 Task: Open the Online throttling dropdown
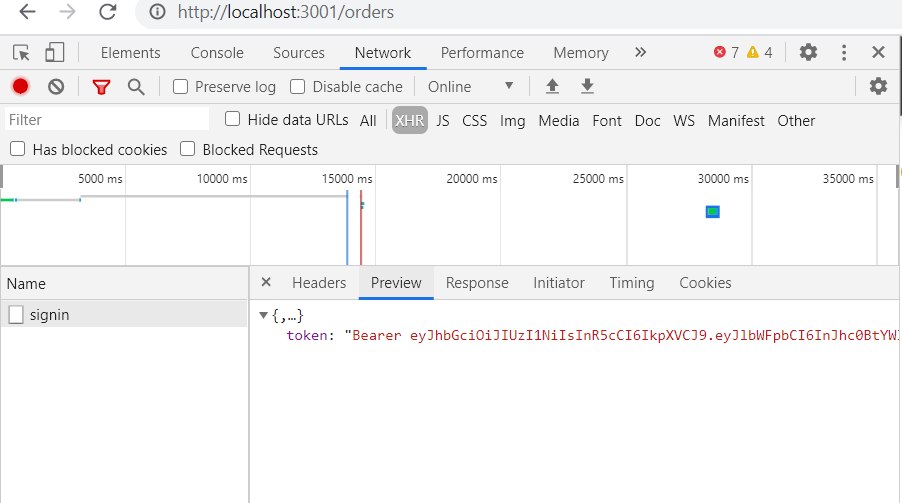click(471, 86)
